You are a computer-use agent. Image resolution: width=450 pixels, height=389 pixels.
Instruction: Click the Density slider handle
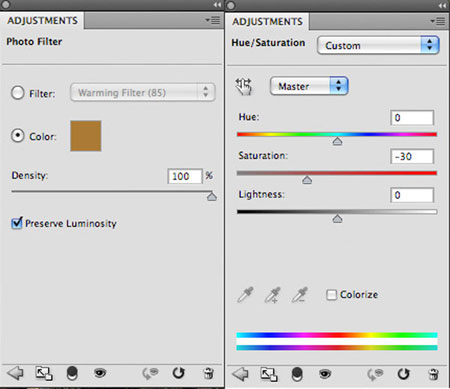[212, 196]
